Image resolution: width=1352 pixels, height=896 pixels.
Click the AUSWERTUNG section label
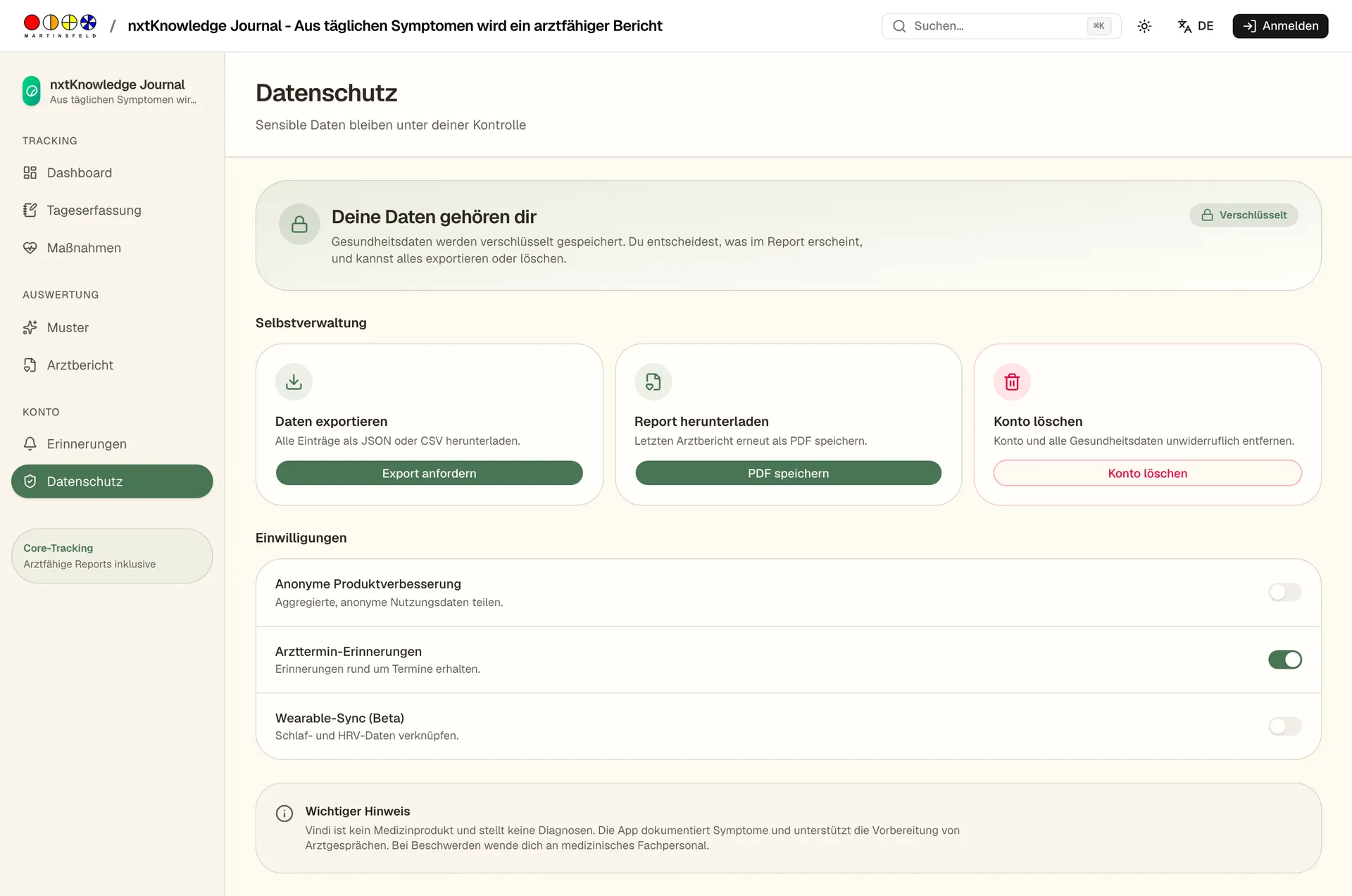(x=61, y=295)
